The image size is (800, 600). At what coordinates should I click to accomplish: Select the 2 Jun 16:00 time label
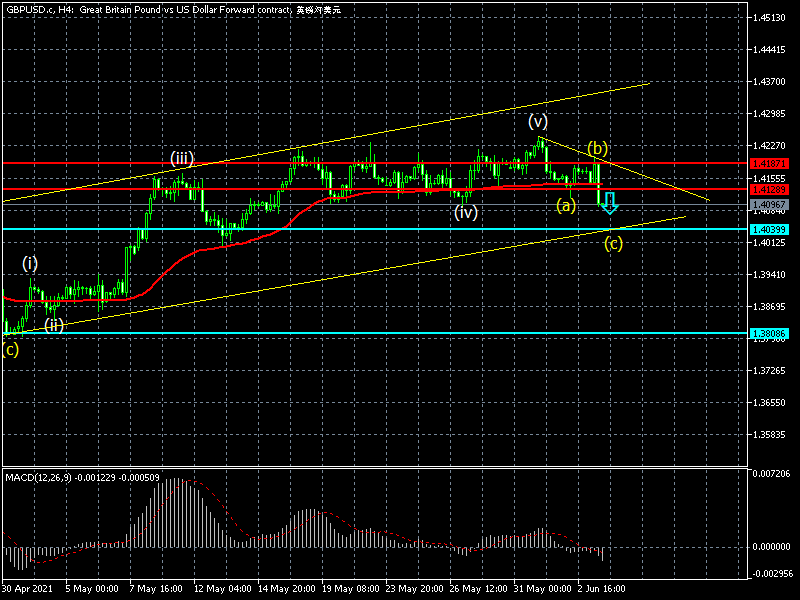tap(603, 589)
